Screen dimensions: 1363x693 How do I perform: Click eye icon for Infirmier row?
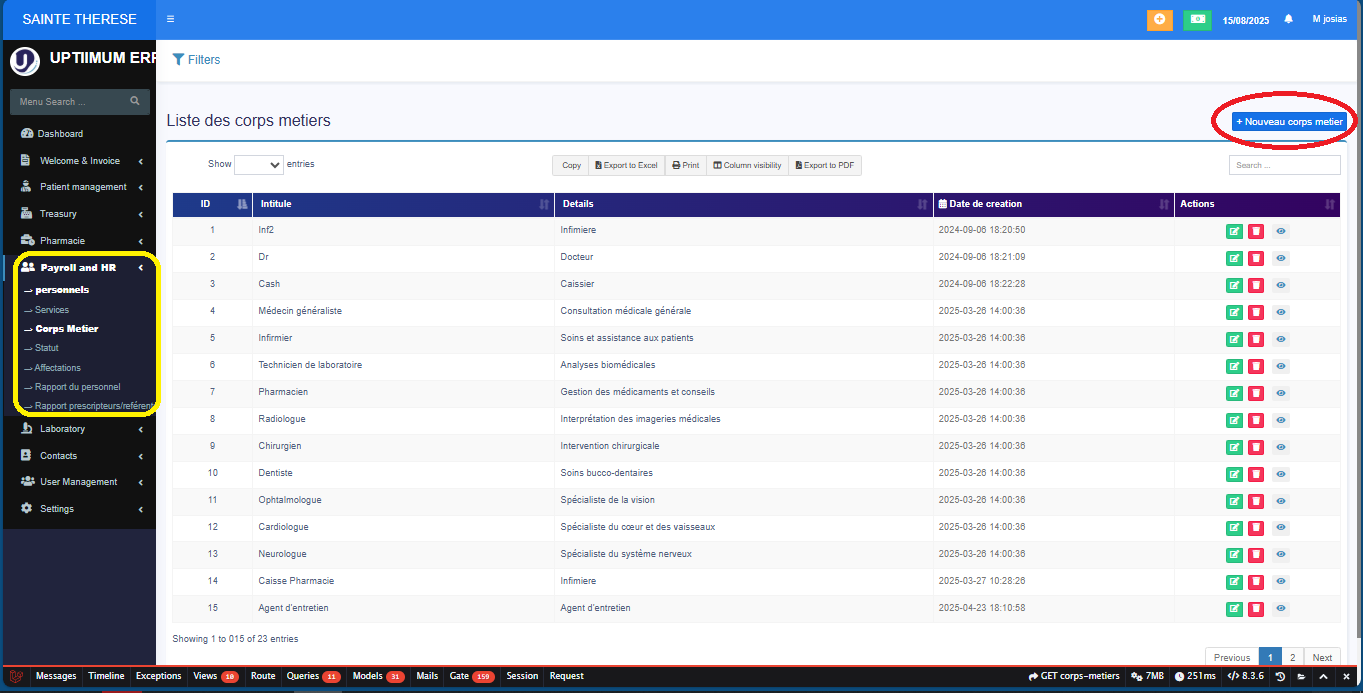tap(1280, 339)
